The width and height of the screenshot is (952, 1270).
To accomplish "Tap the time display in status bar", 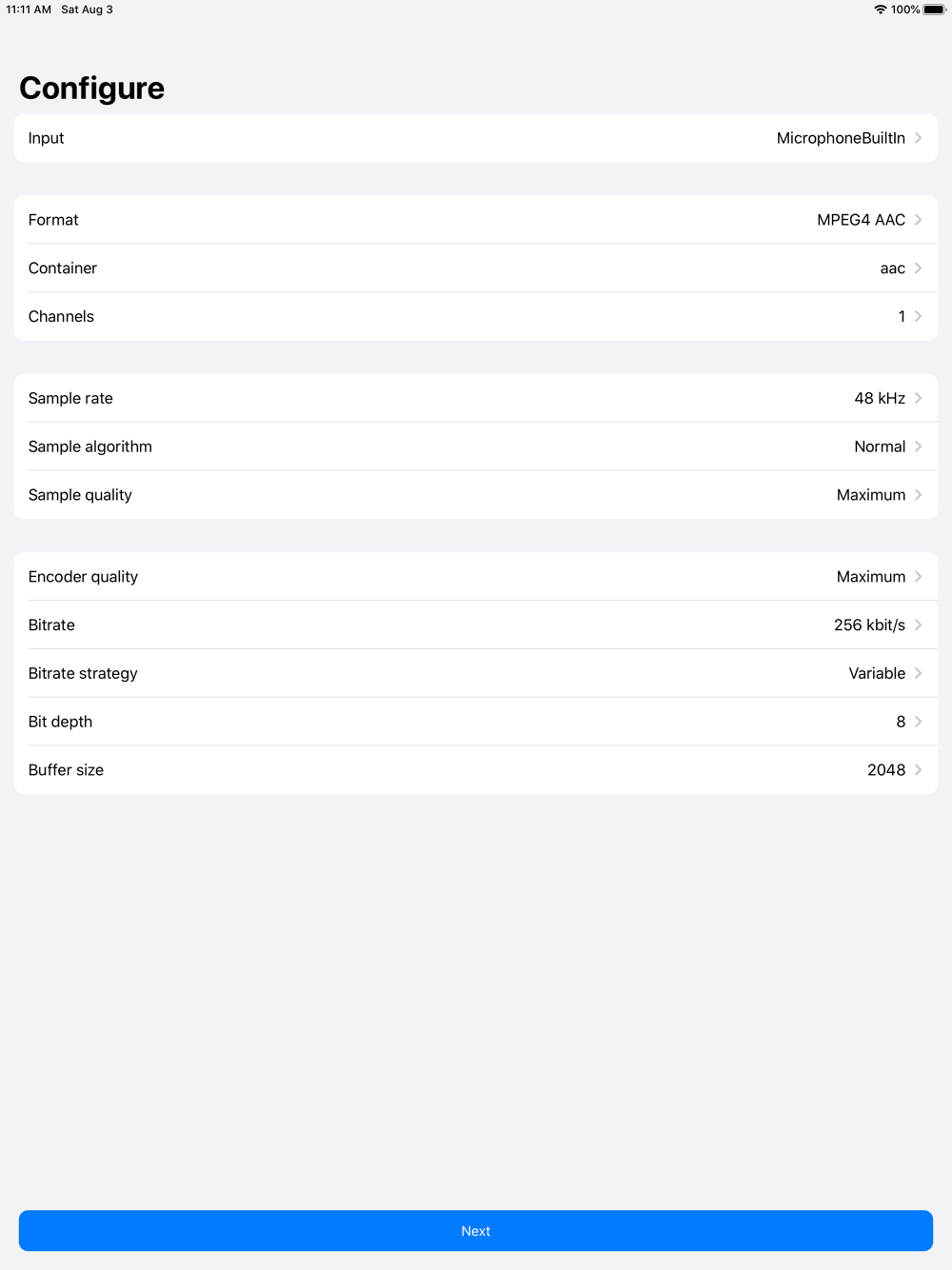I will [29, 10].
